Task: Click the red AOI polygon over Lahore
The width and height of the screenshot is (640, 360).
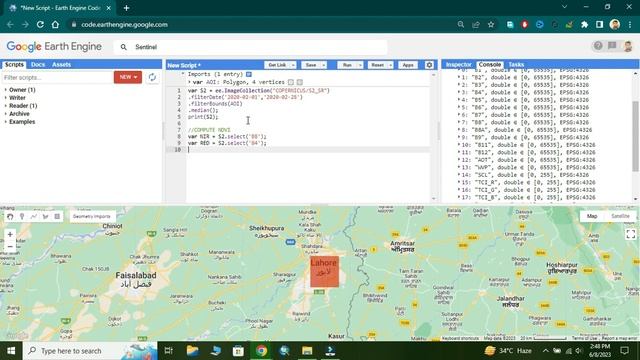Action: (x=324, y=271)
